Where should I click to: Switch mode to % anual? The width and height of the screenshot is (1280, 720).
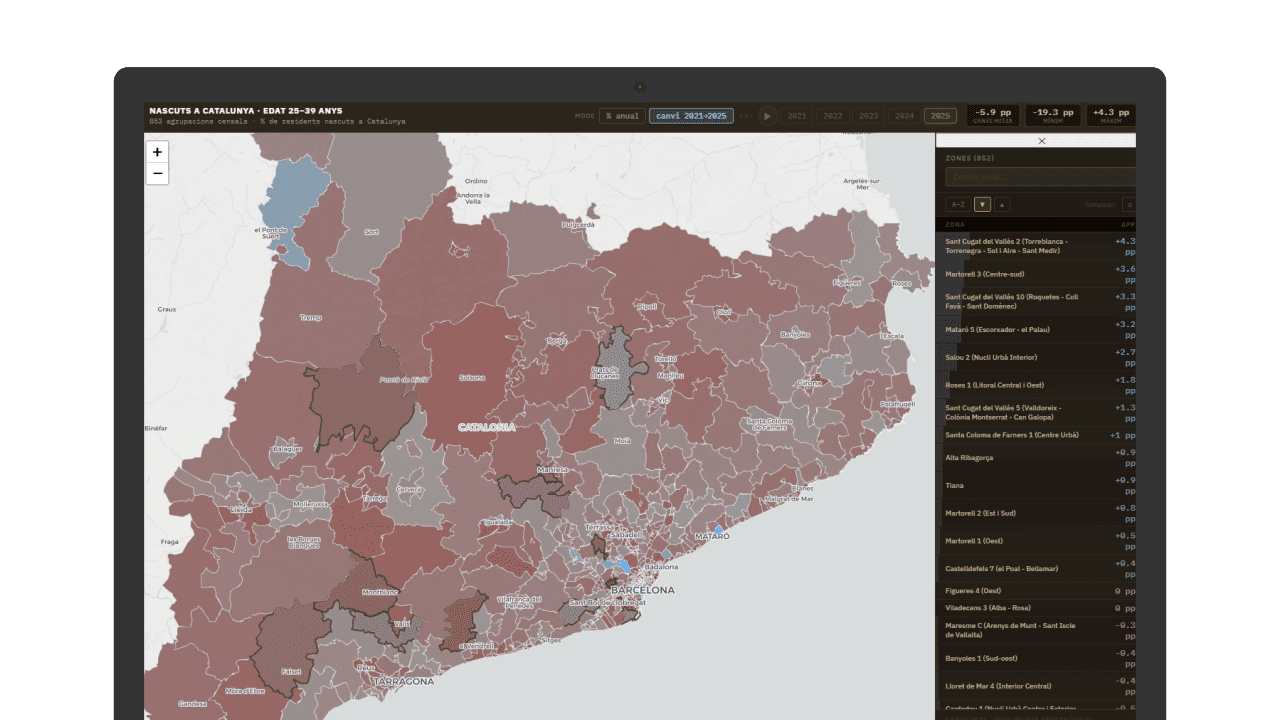(x=621, y=116)
